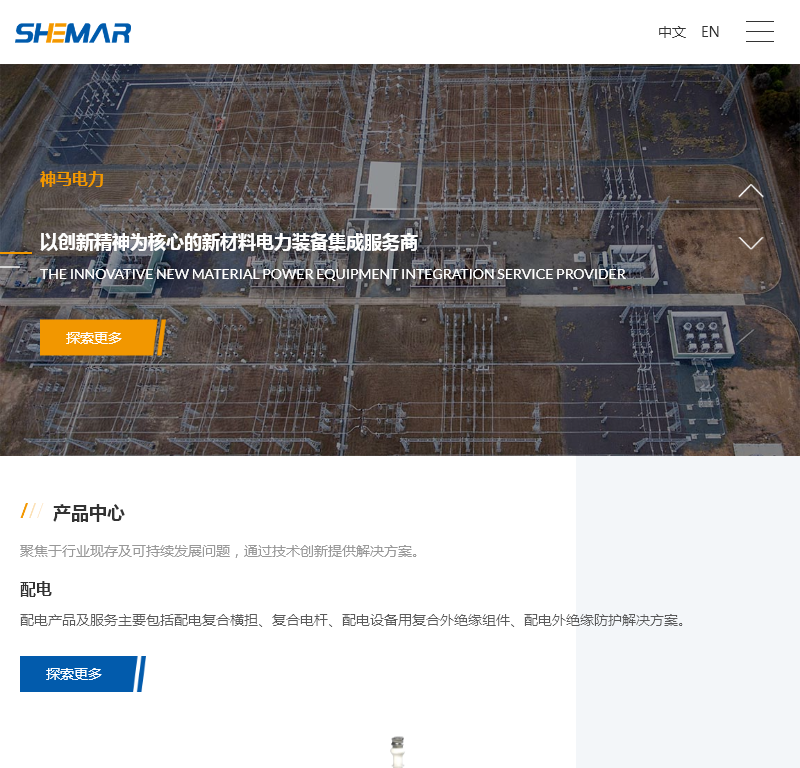Click the blue 探索更多 button in the product section

tap(76, 674)
